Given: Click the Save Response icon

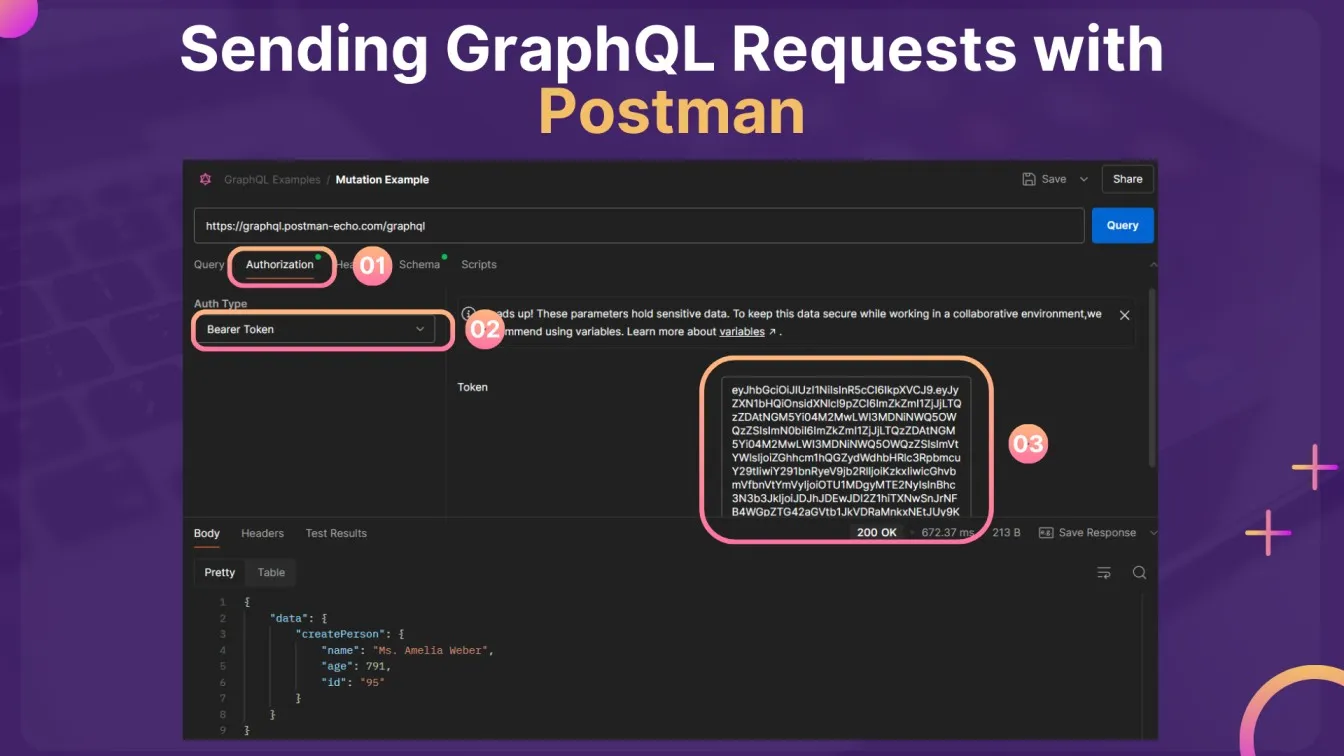Looking at the screenshot, I should coord(1046,533).
